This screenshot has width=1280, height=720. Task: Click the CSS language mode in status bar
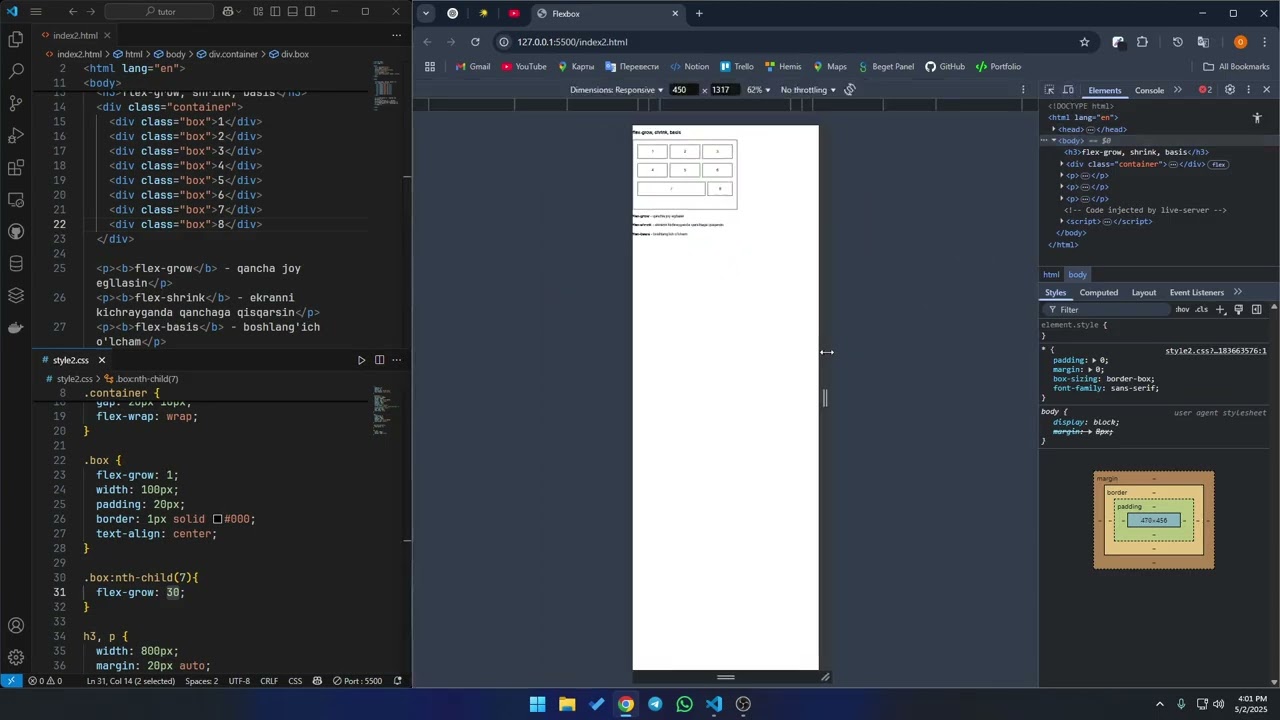295,681
